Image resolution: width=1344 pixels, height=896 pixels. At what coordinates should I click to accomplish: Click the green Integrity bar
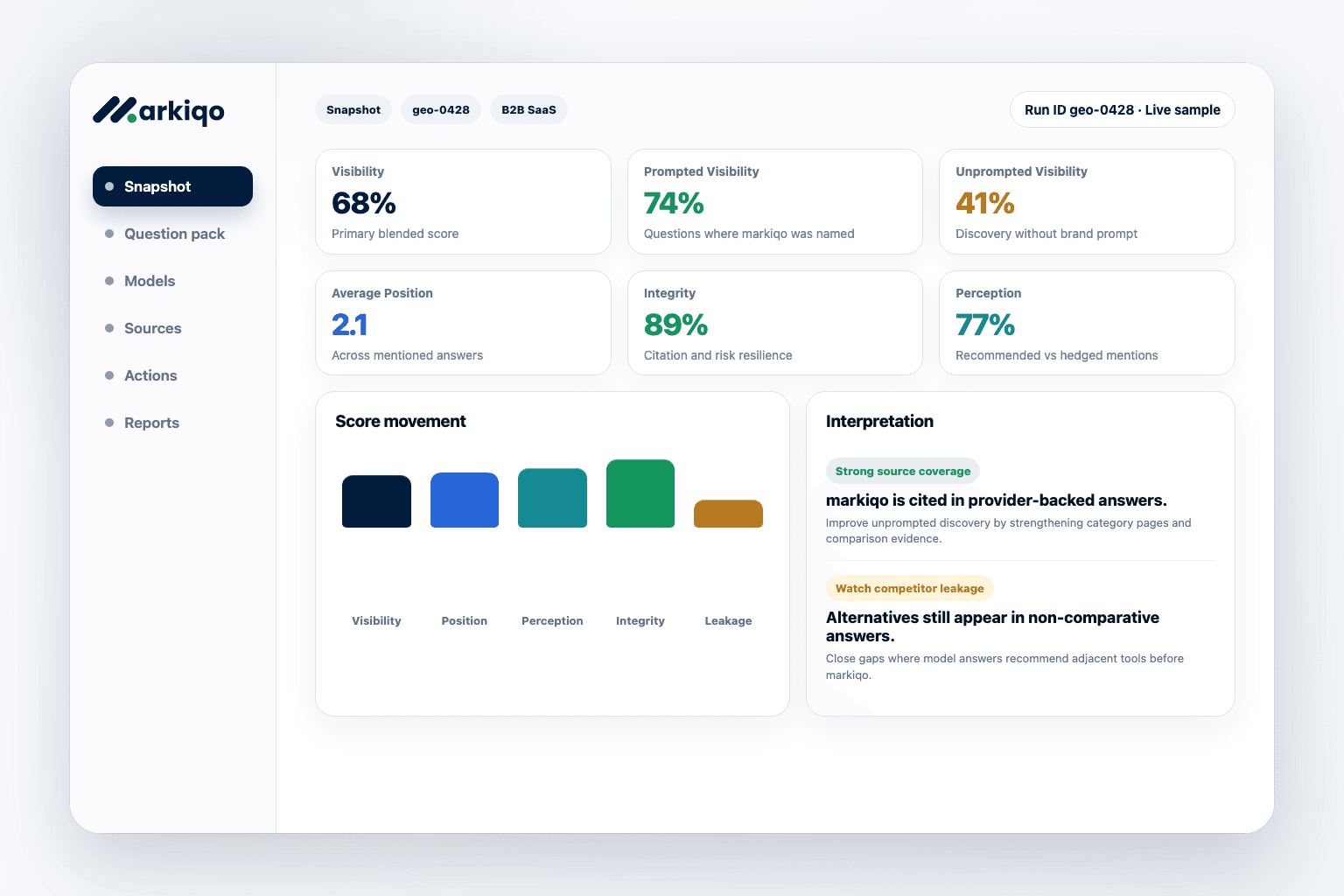pos(640,493)
